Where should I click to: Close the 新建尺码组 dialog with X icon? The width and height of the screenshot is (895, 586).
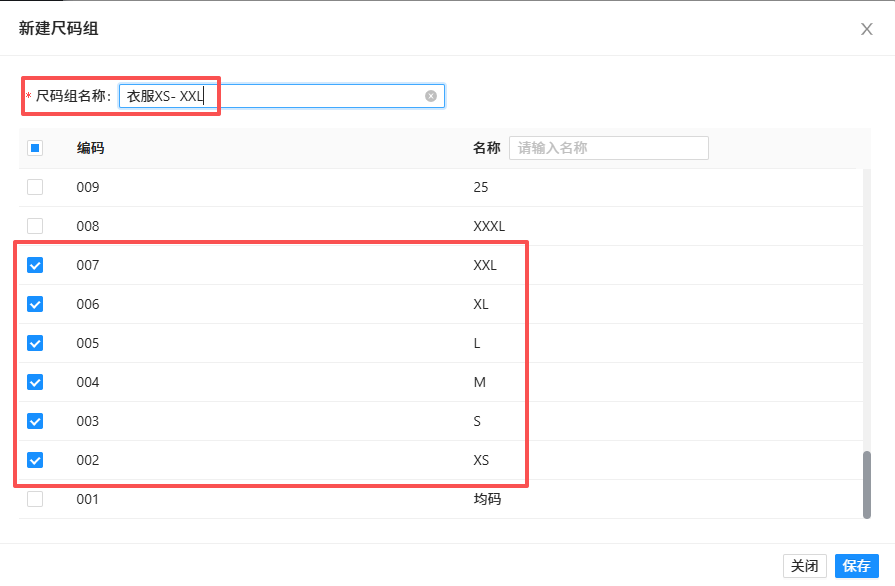pos(867,29)
